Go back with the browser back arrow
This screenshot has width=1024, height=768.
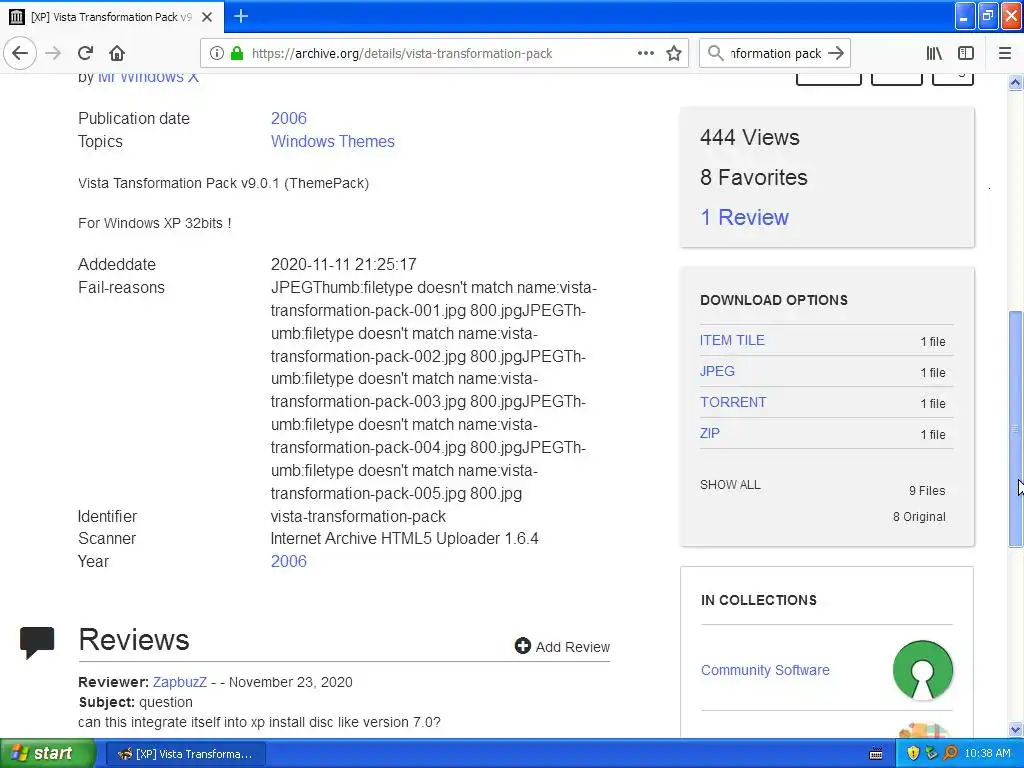(x=20, y=53)
